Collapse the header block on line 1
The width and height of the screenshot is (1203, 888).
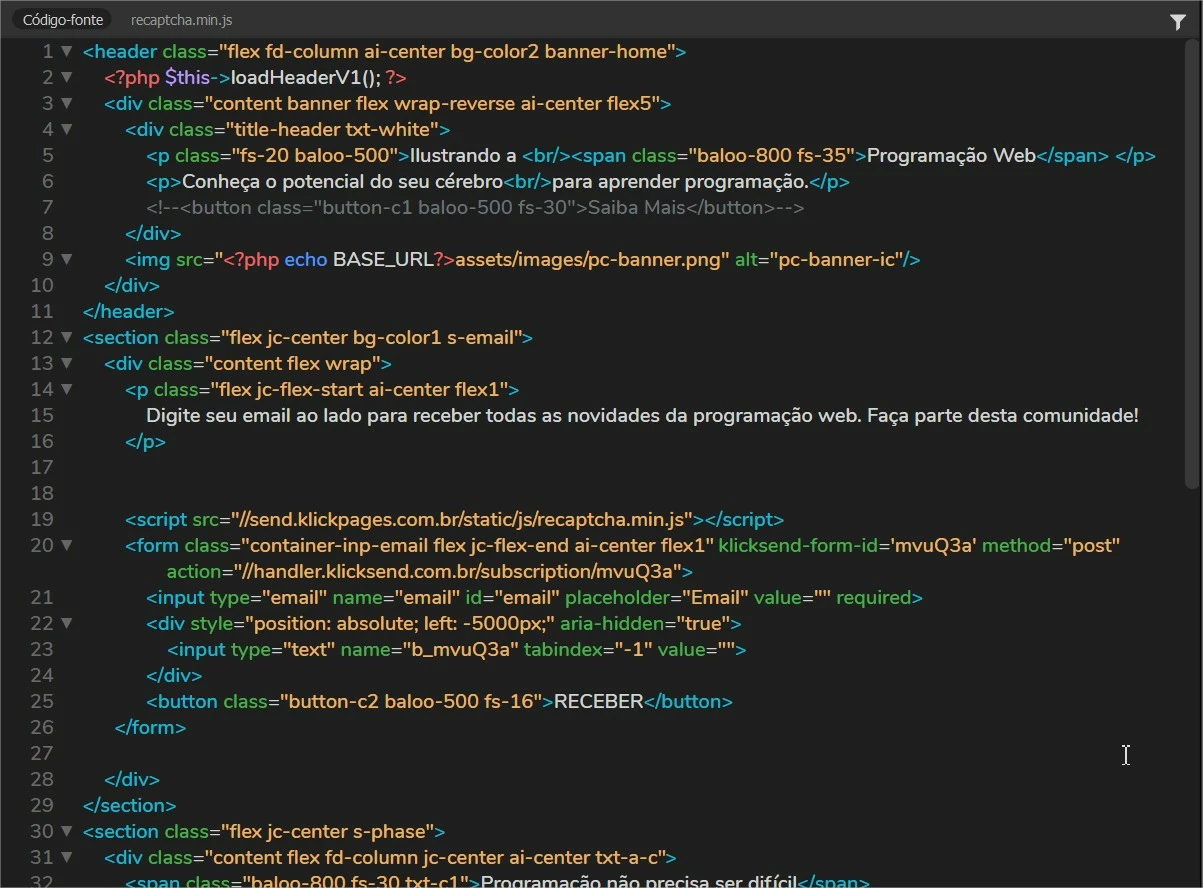(66, 51)
